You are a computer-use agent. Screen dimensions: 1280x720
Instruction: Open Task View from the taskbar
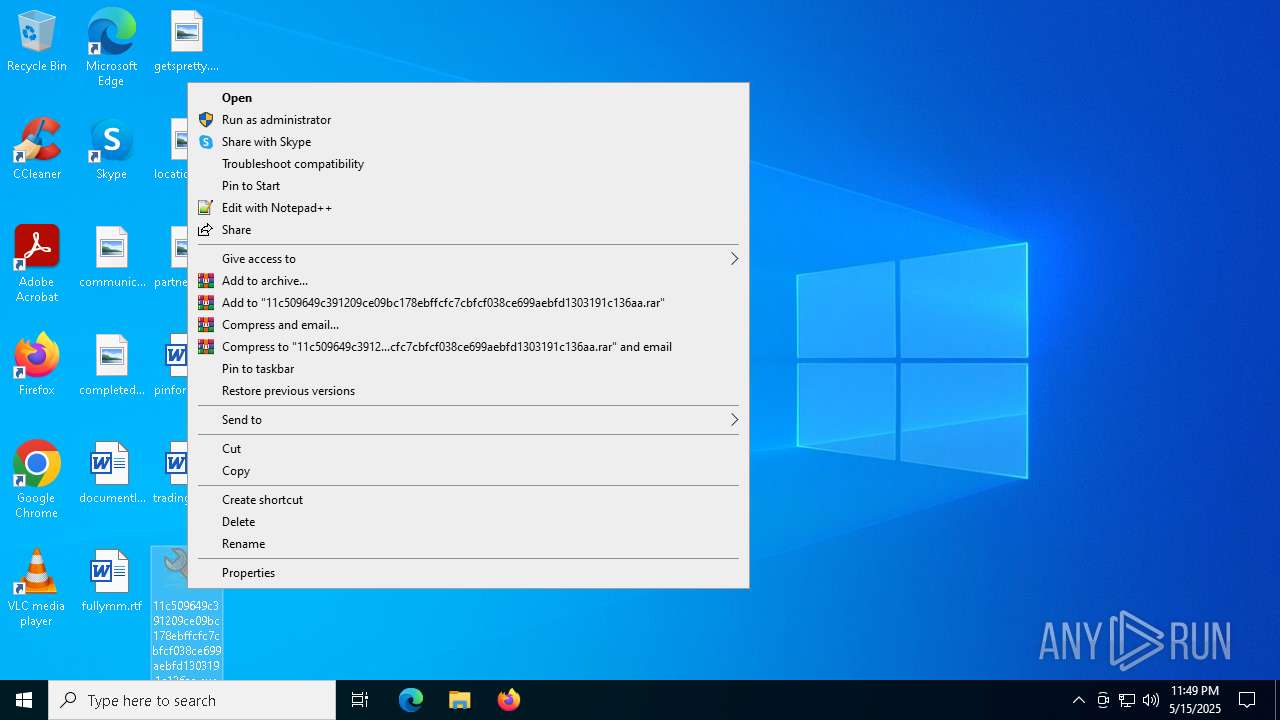(360, 700)
